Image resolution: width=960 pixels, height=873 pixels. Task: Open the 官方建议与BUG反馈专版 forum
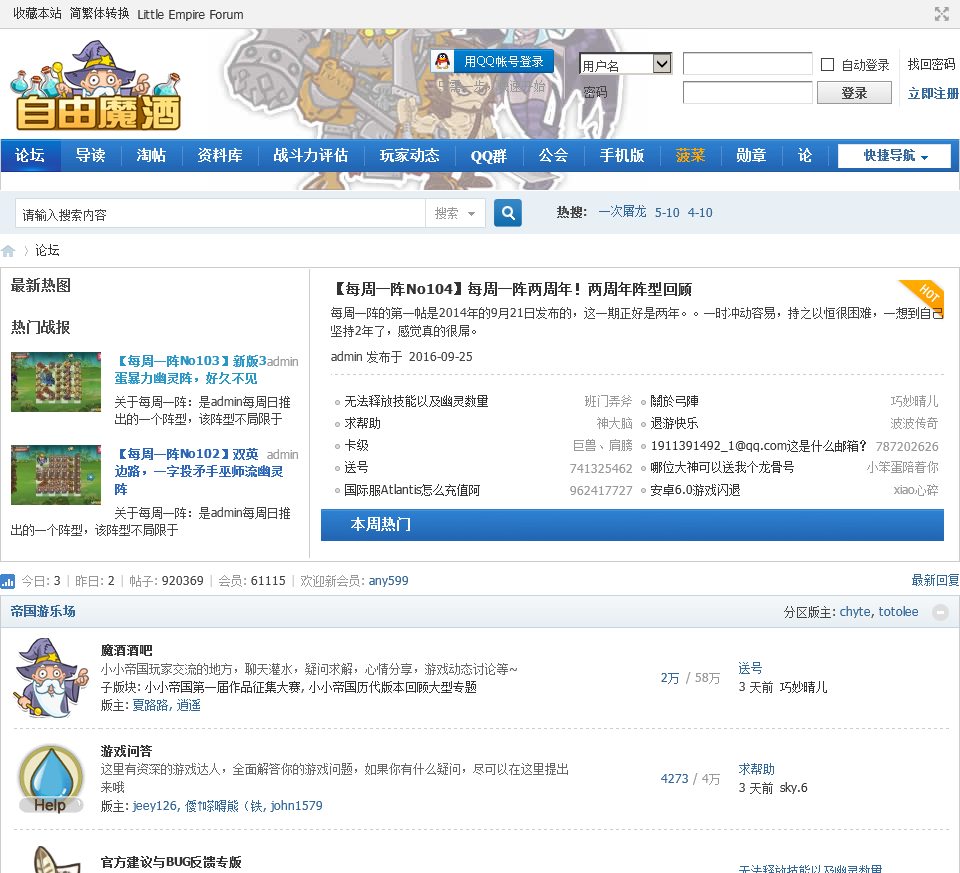(x=171, y=863)
